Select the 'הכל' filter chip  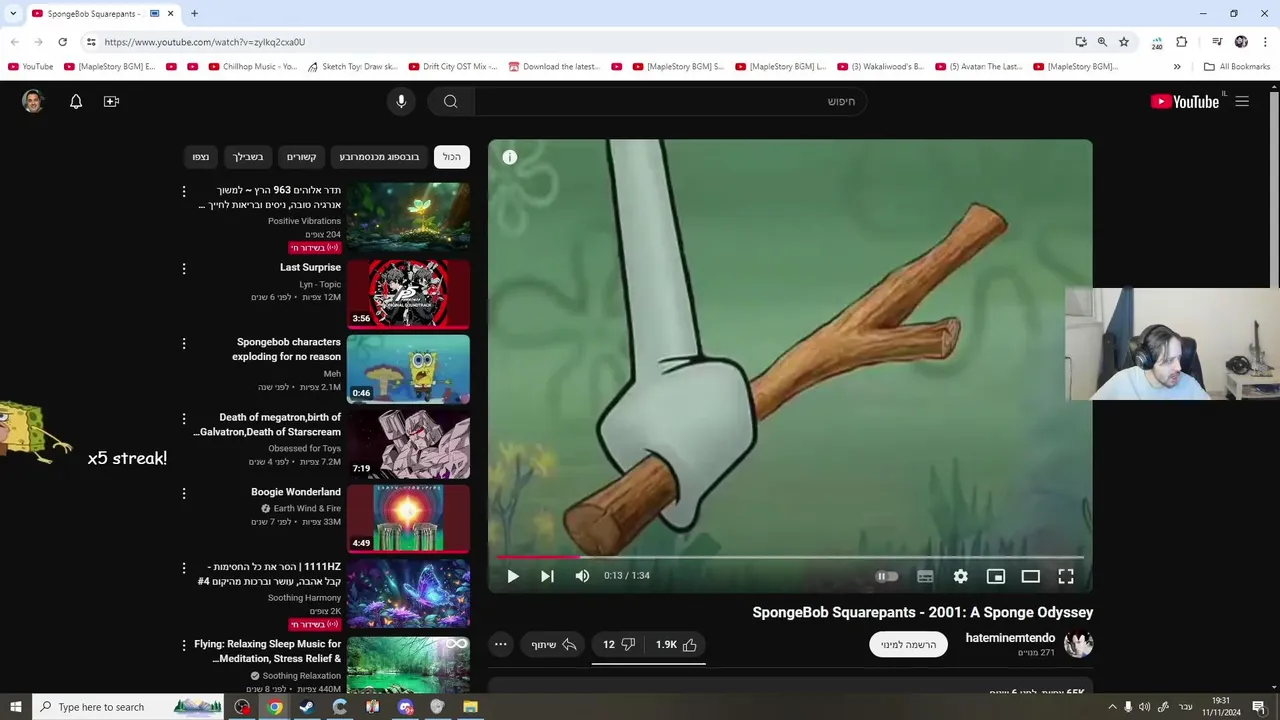click(452, 157)
